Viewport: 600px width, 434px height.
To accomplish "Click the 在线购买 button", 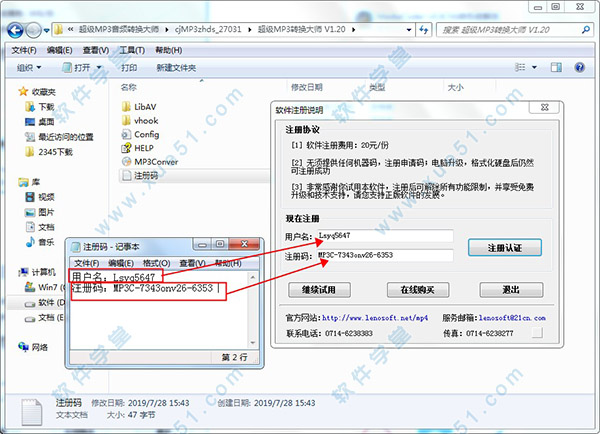I will pos(415,290).
